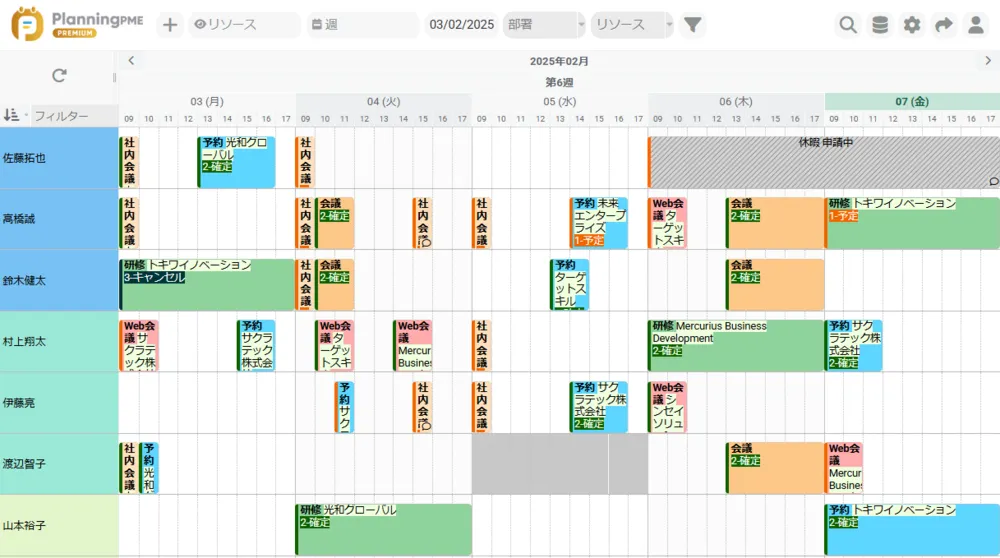Select resource 渡辺智子

[59, 464]
